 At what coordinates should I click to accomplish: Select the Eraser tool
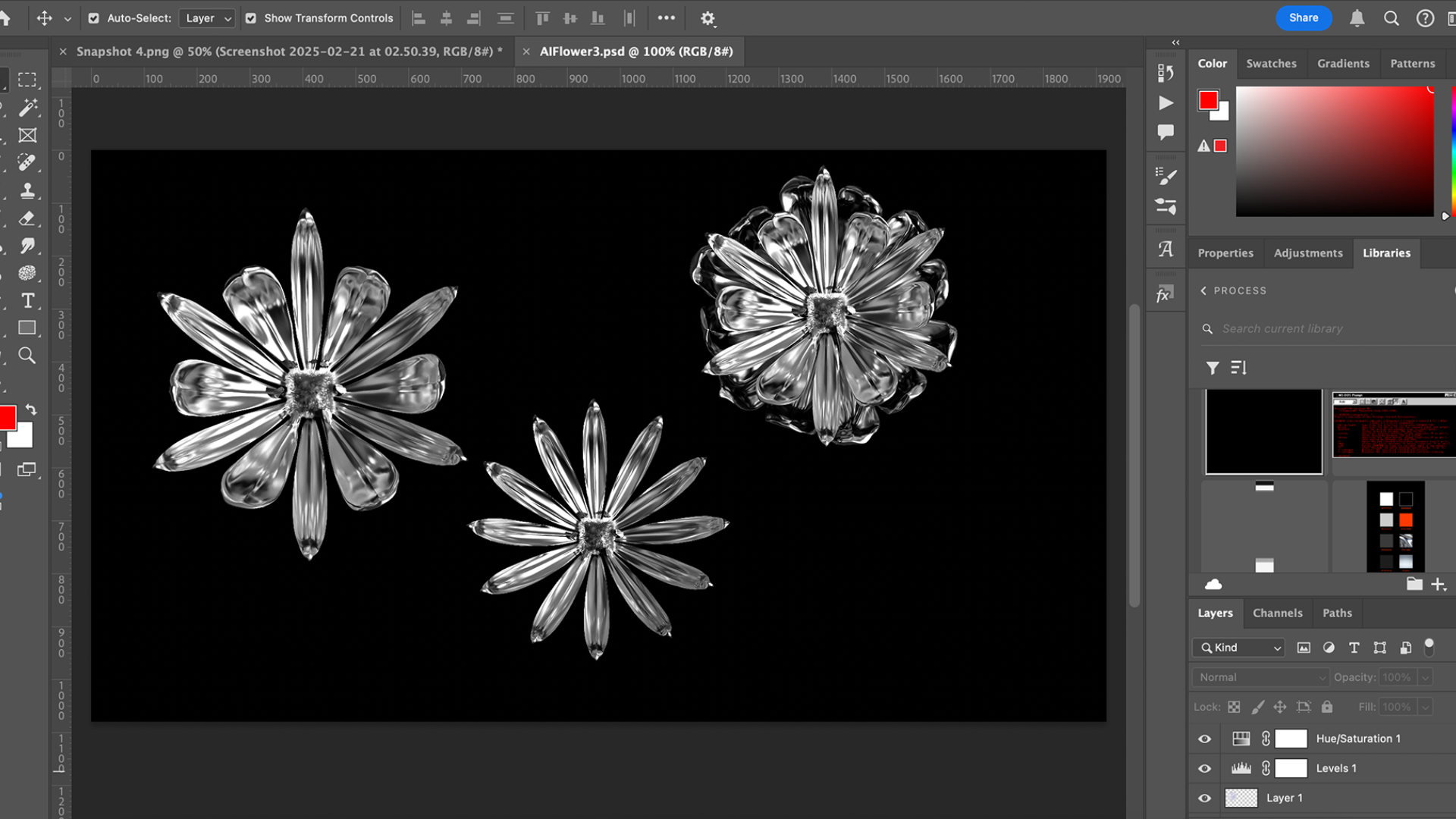28,219
